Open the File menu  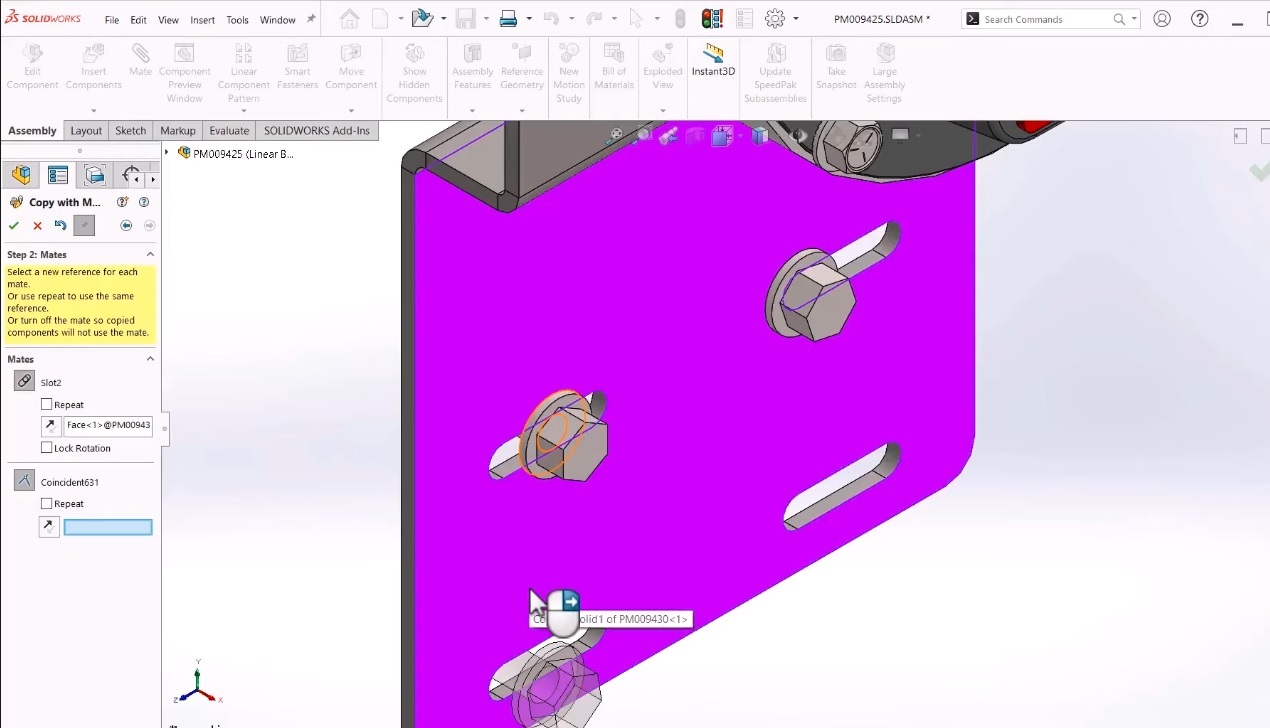[112, 20]
